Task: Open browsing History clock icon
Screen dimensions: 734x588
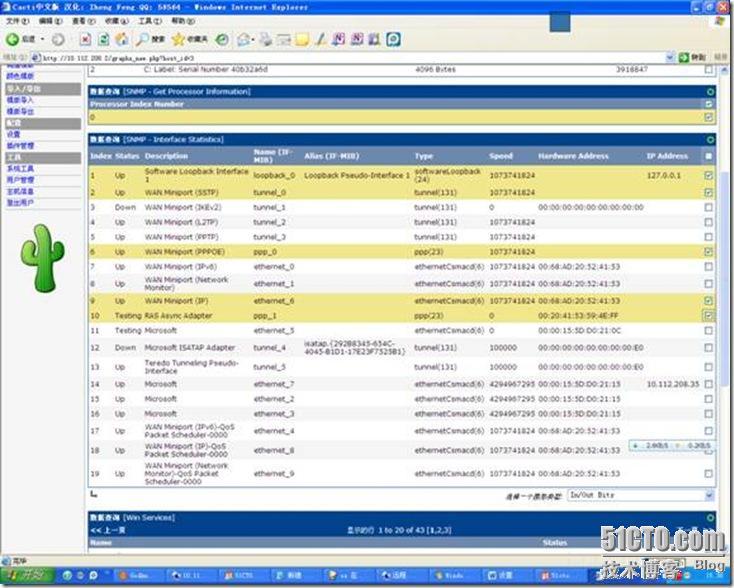Action: (x=222, y=39)
